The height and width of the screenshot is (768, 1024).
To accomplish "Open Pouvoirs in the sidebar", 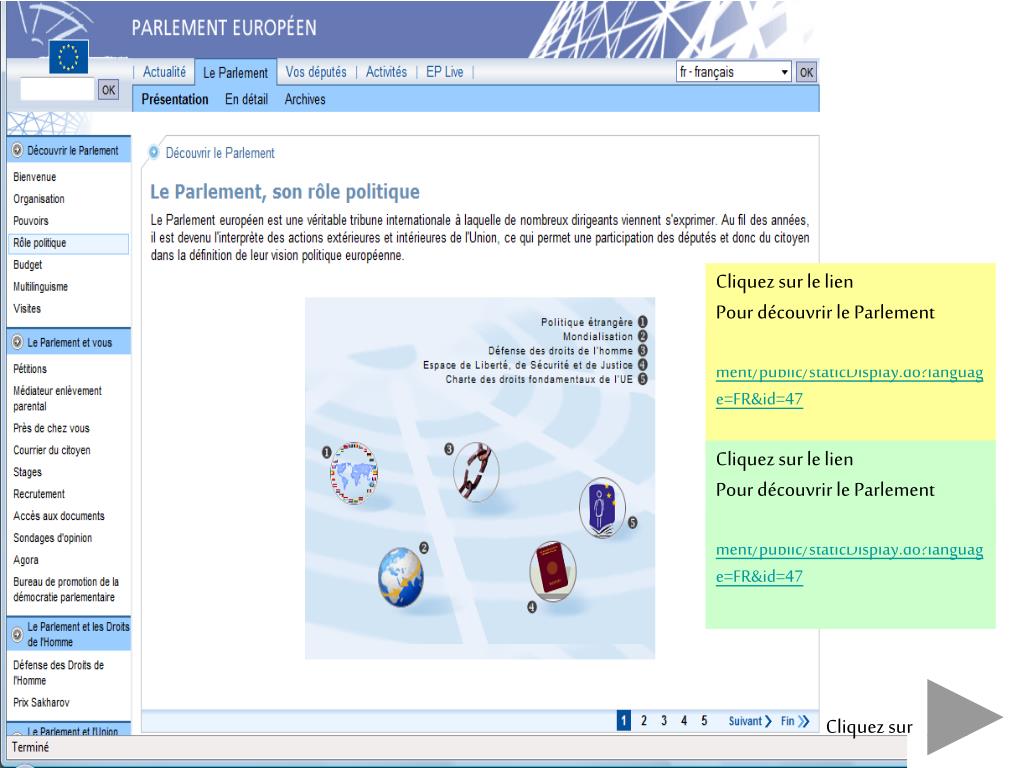I will 31,221.
